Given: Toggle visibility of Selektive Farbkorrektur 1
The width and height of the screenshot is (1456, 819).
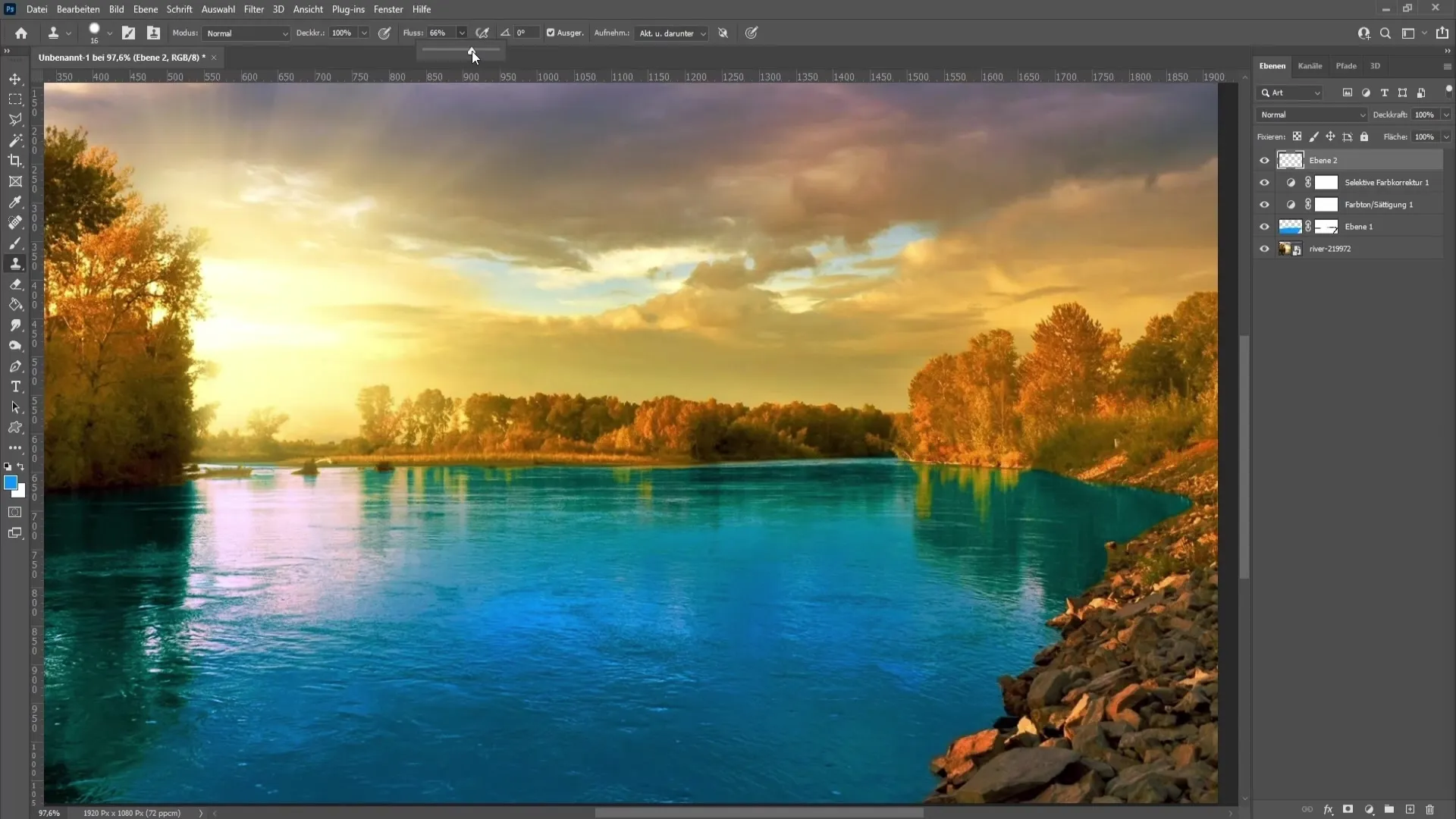Looking at the screenshot, I should 1264,182.
